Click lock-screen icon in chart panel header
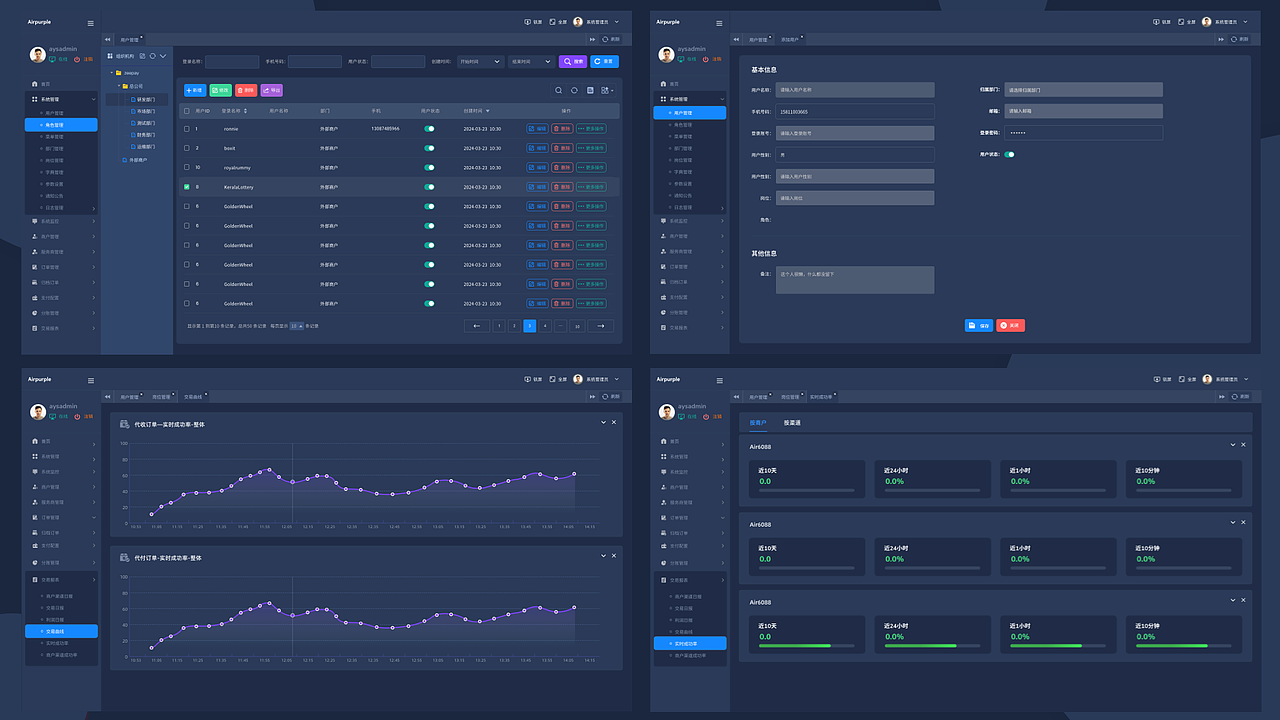Image resolution: width=1280 pixels, height=720 pixels. click(528, 379)
